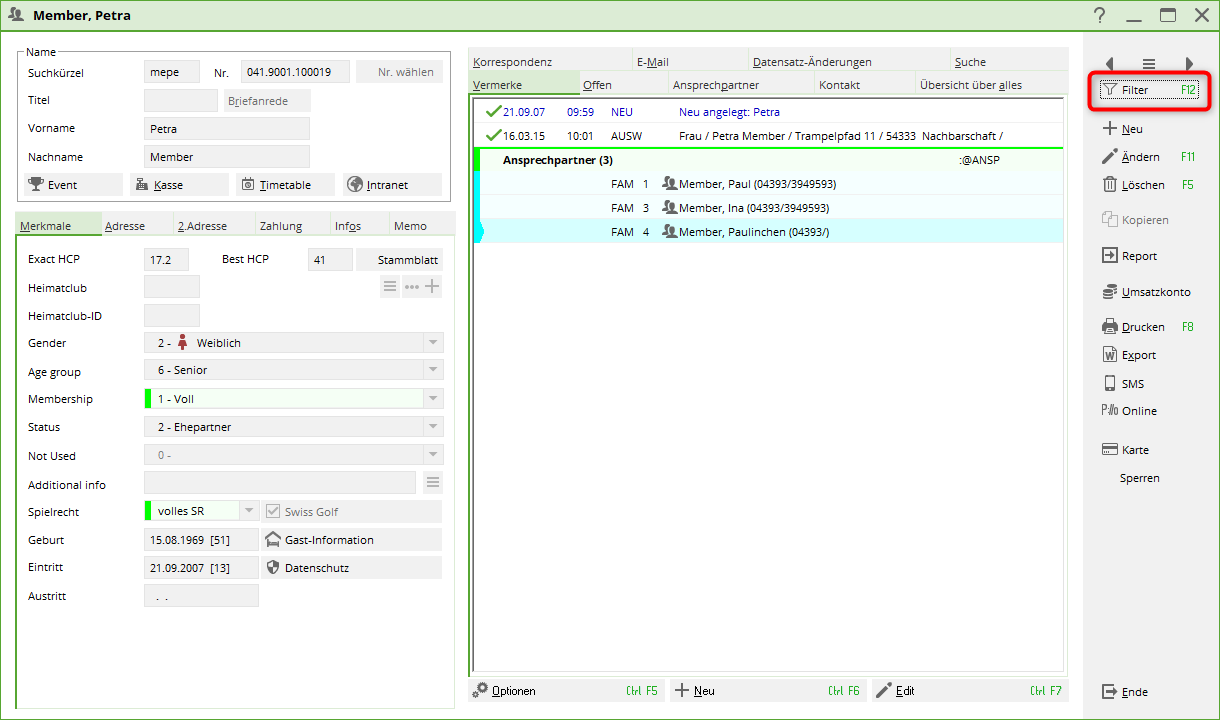This screenshot has width=1220, height=720.
Task: Toggle the Swiss Golf checkbox
Action: tap(272, 511)
